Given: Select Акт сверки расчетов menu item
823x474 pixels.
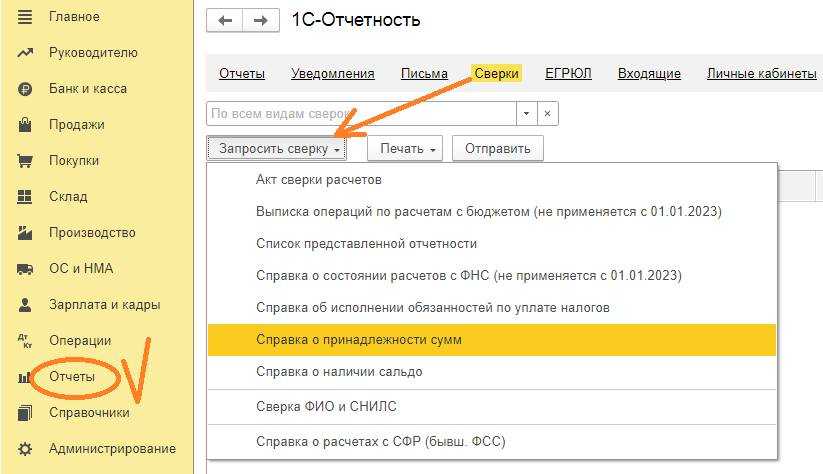Looking at the screenshot, I should (492, 180).
